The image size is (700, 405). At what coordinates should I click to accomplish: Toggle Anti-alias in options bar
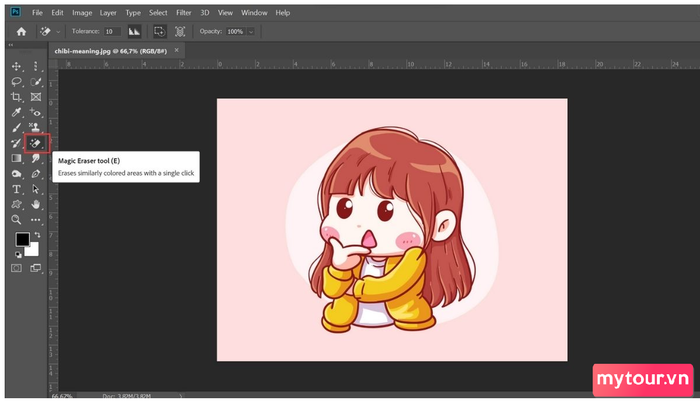(x=134, y=31)
